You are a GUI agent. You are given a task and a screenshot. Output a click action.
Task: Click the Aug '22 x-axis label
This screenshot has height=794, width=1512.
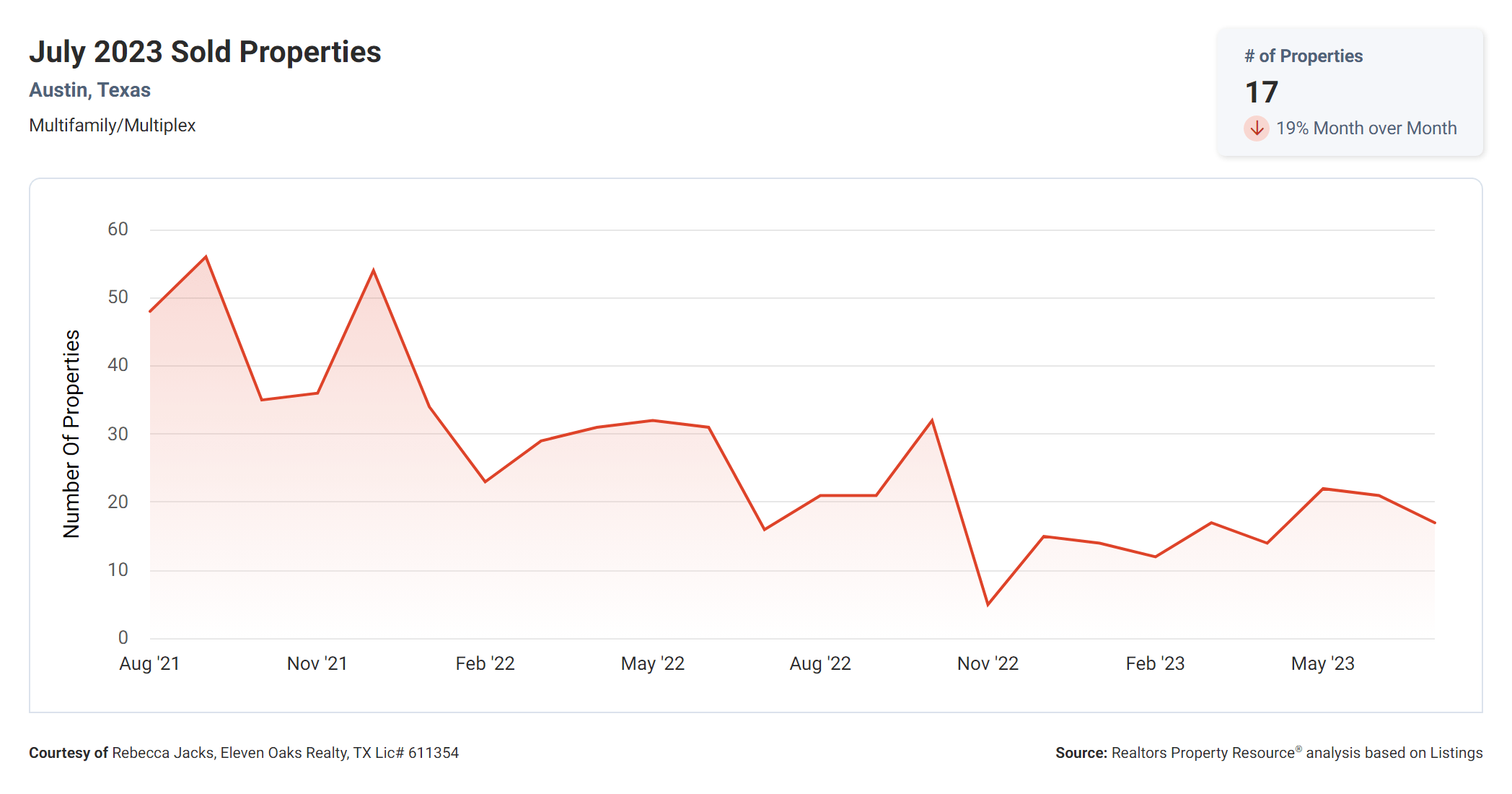tap(820, 663)
